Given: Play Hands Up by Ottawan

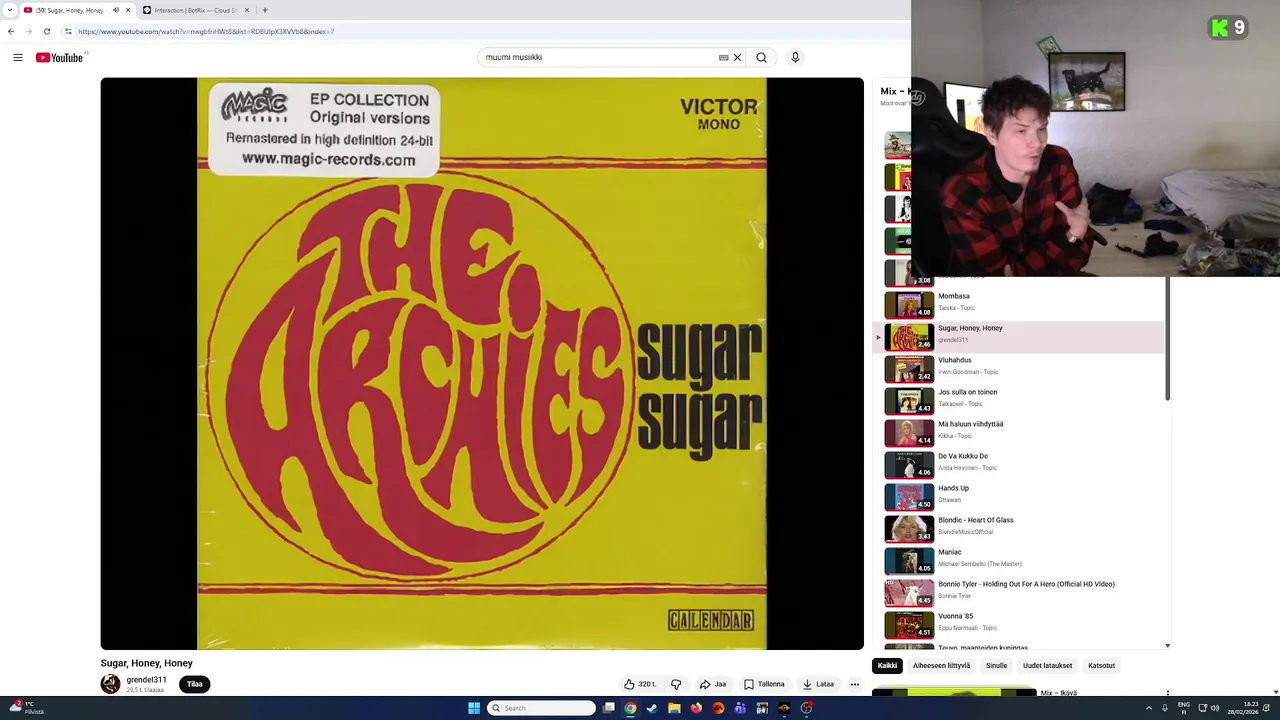Looking at the screenshot, I should point(1020,496).
